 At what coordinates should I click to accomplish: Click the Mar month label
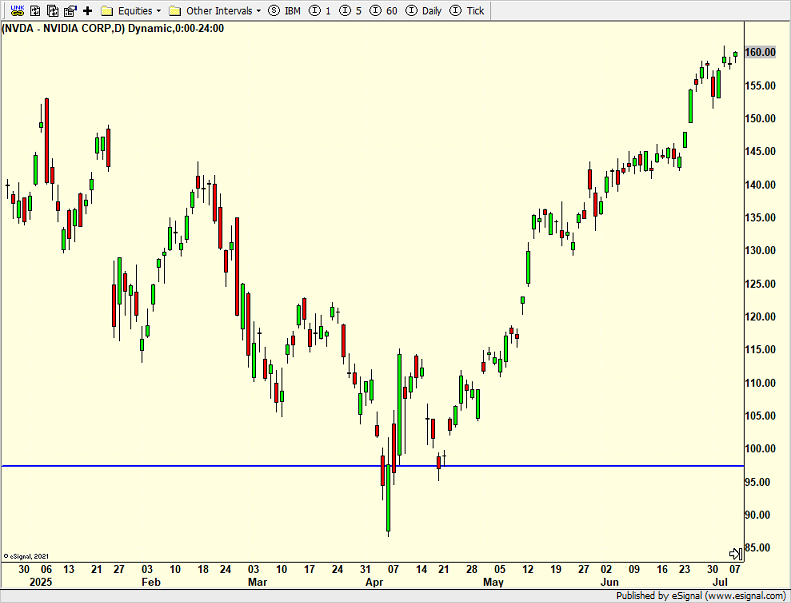point(257,582)
